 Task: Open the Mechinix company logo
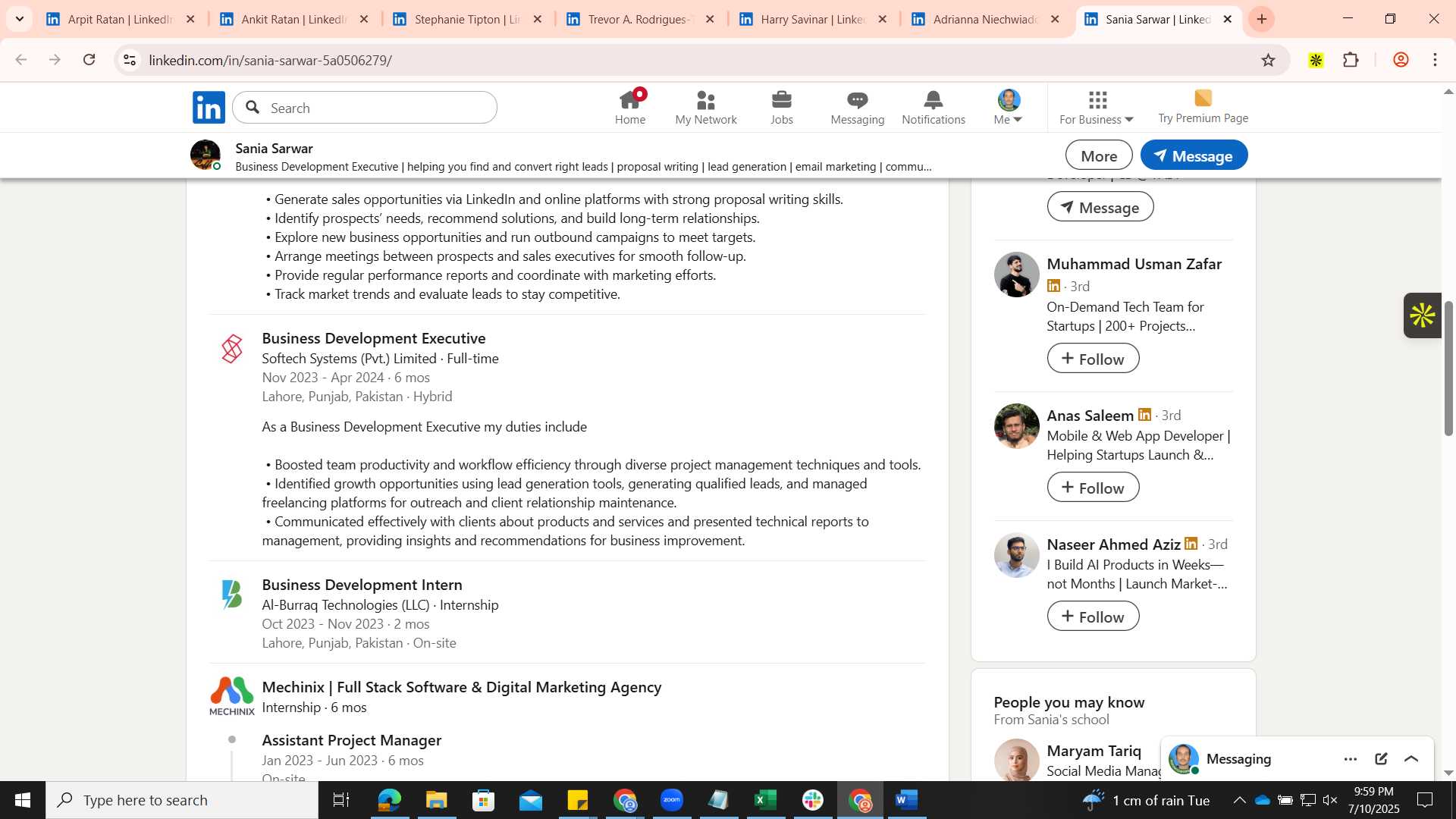pyautogui.click(x=232, y=695)
